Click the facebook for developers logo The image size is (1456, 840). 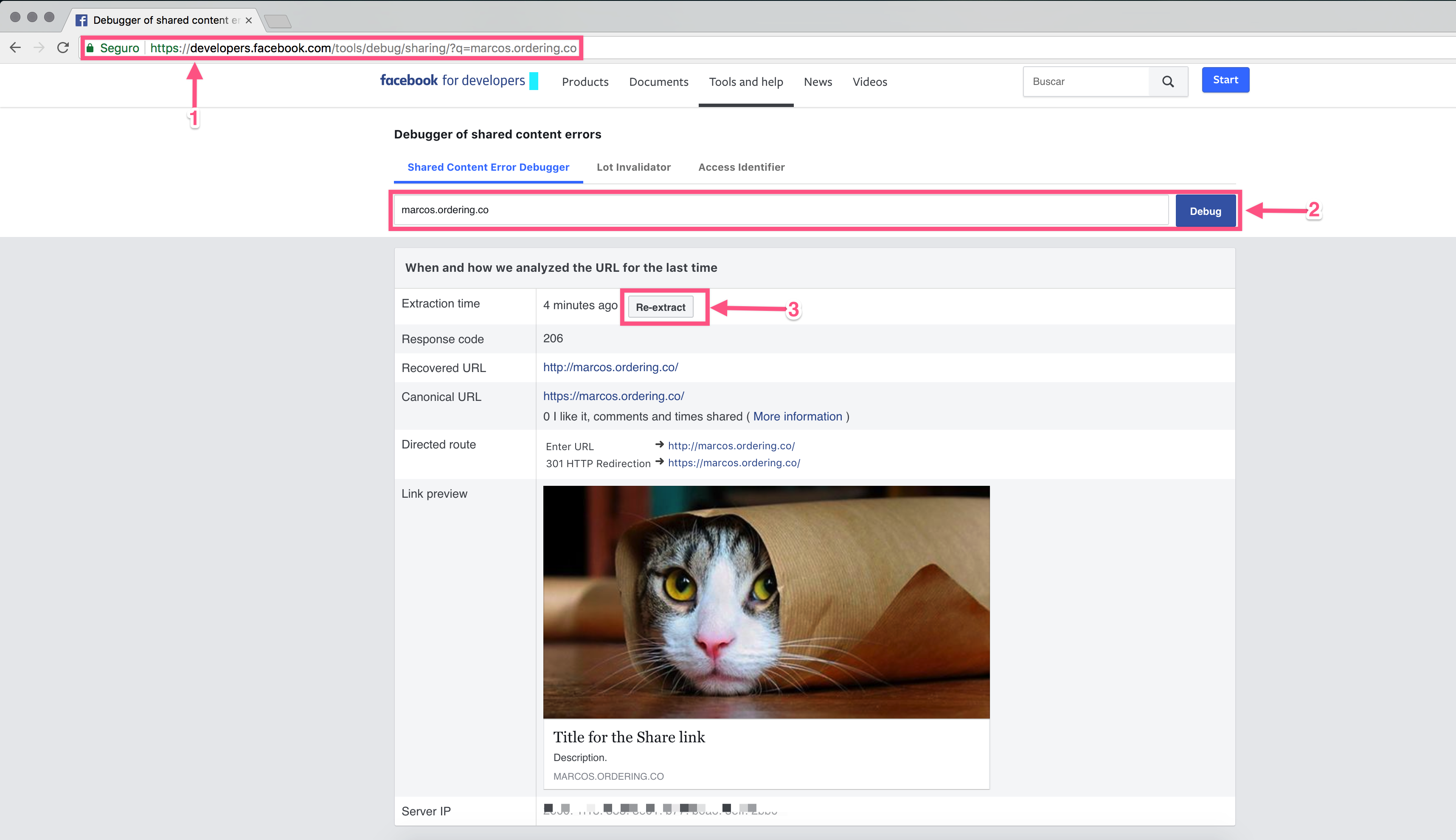pyautogui.click(x=453, y=81)
